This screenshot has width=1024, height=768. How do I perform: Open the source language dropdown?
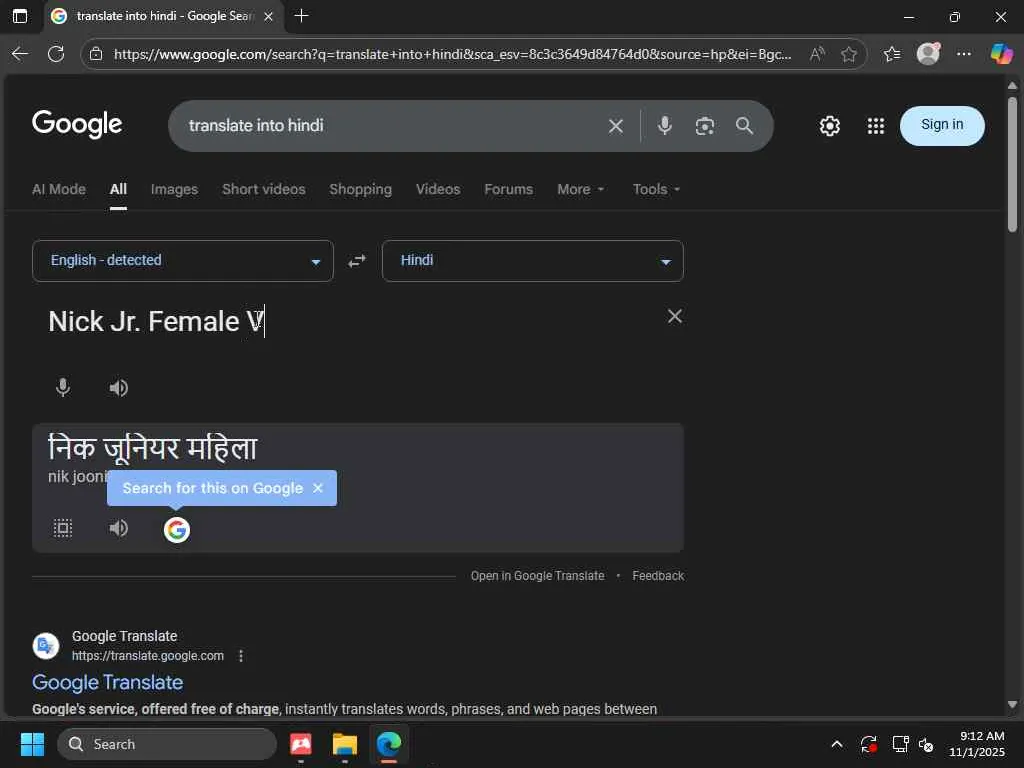(x=183, y=261)
